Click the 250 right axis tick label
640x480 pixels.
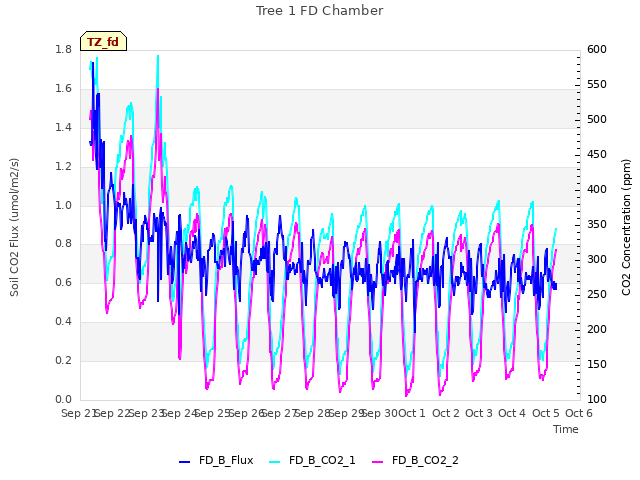click(597, 295)
